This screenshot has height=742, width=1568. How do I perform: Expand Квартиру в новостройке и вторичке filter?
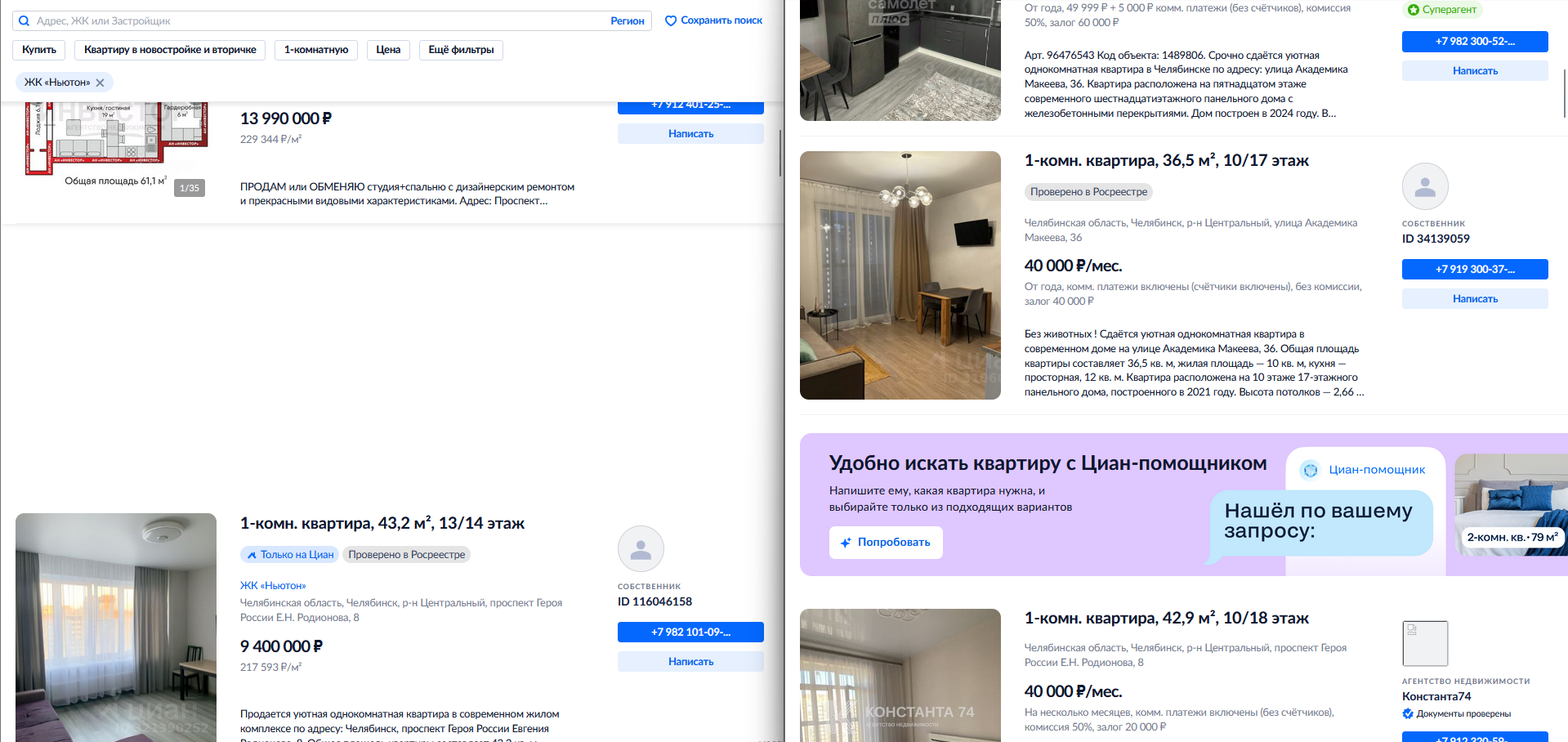[x=170, y=50]
